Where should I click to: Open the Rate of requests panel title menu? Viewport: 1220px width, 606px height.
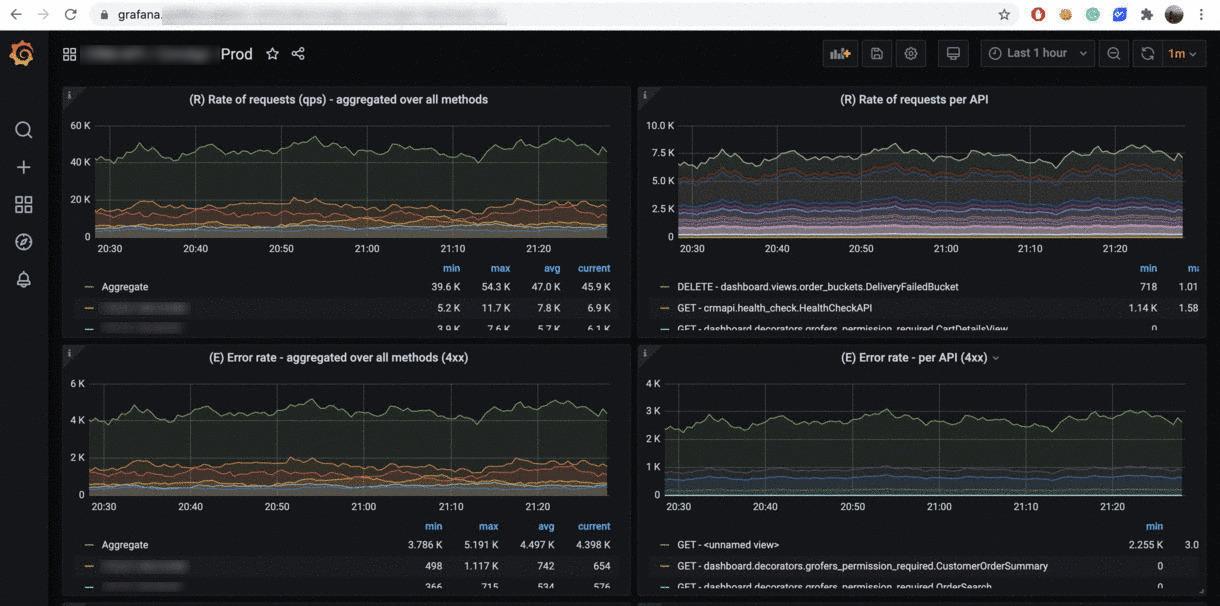coord(339,99)
